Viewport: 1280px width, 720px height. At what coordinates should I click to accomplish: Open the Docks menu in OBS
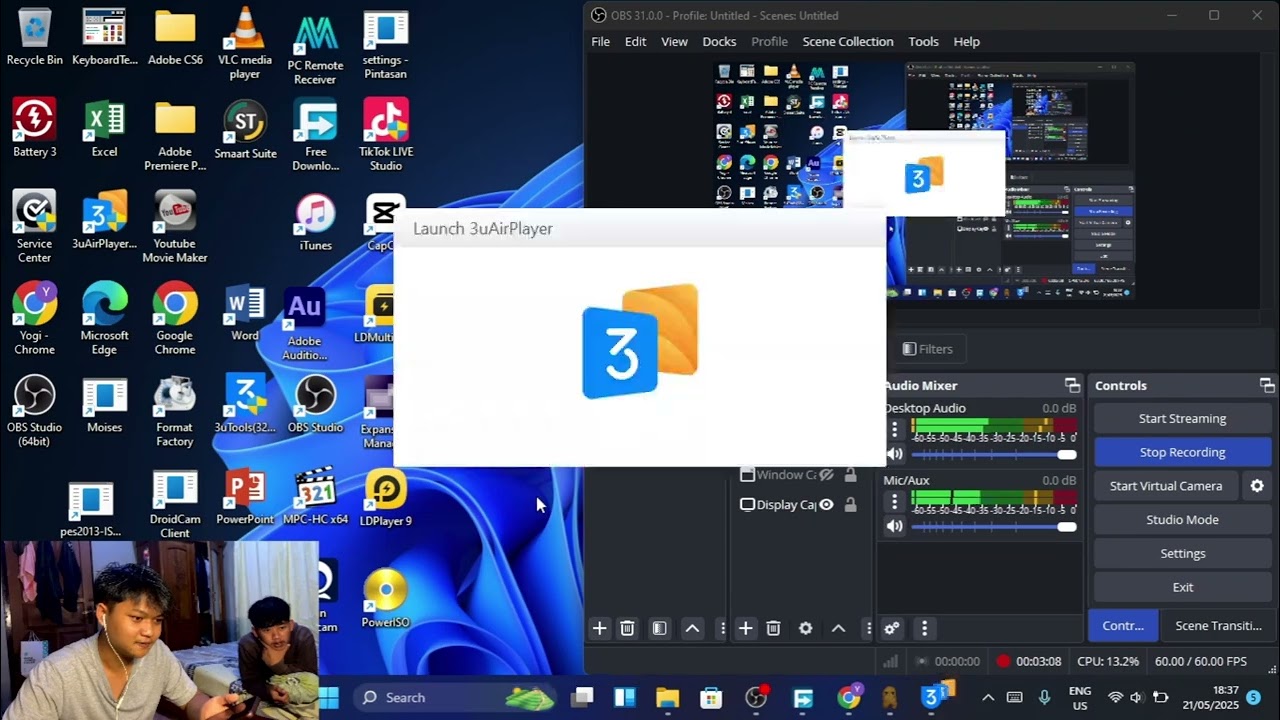point(719,42)
